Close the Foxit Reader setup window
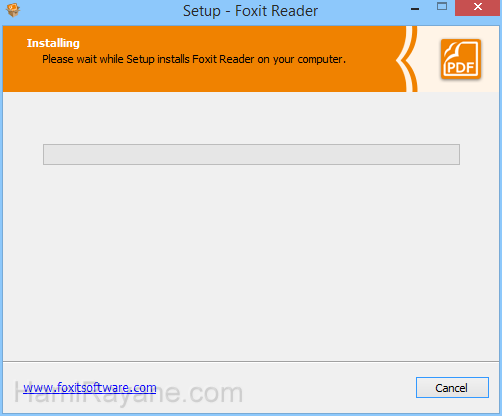Viewport: 502px width, 416px height. coord(478,7)
